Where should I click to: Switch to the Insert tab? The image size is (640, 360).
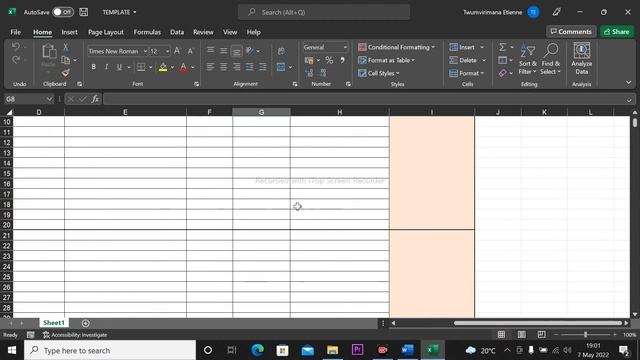[69, 32]
